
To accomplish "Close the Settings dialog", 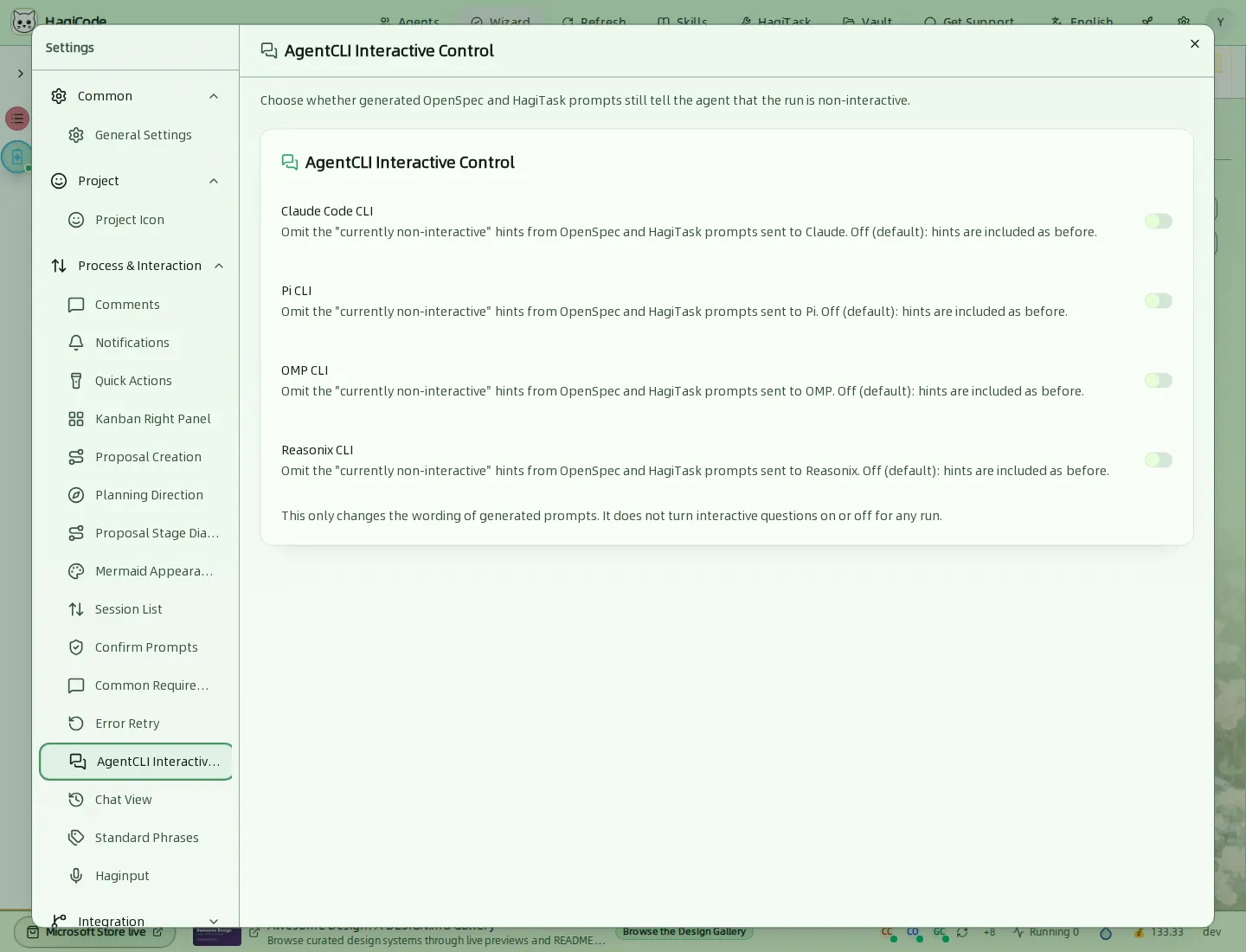I will pos(1195,44).
